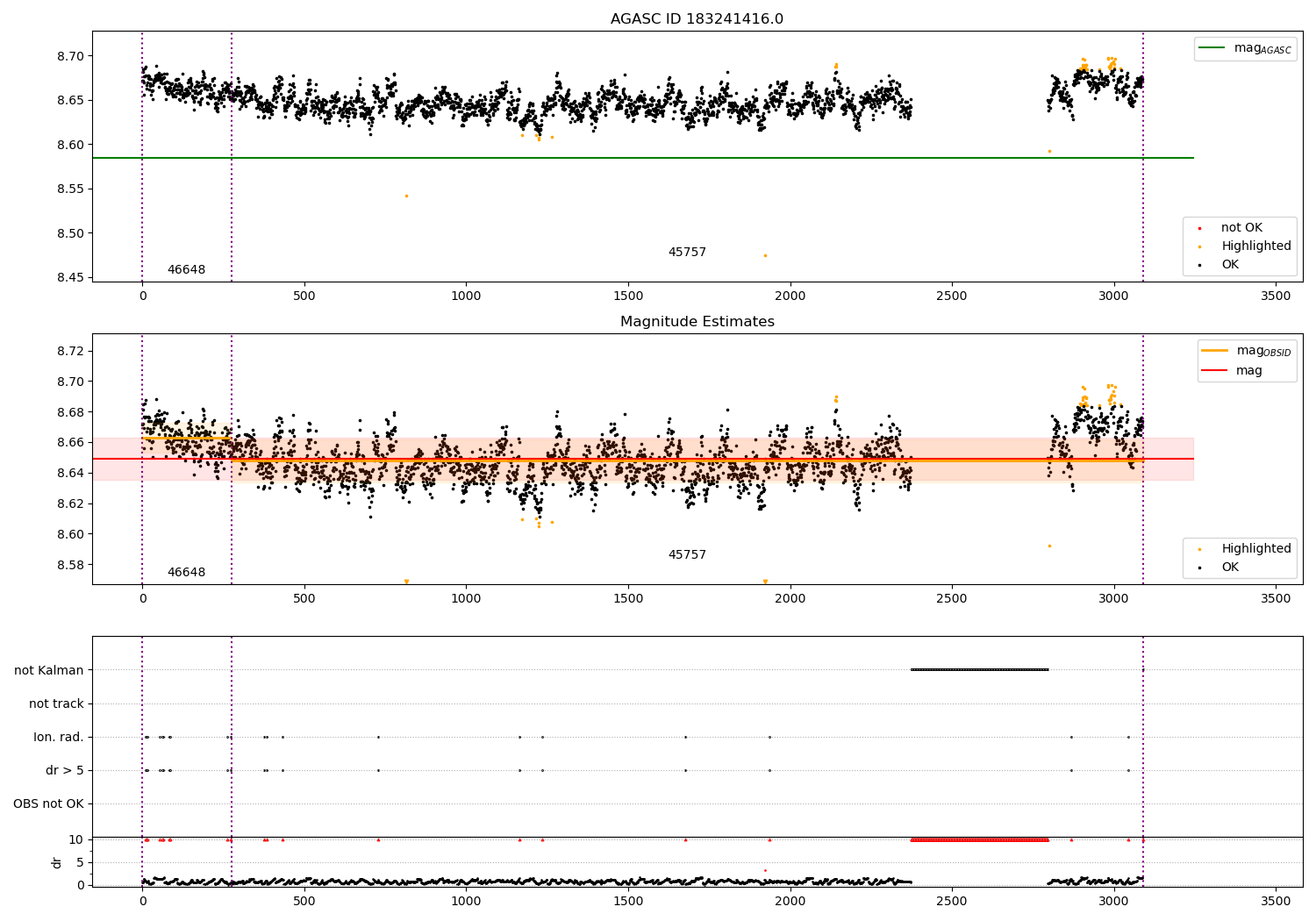Click the x-tick "1500" under the middle plot
The image size is (1316, 921).
628,599
